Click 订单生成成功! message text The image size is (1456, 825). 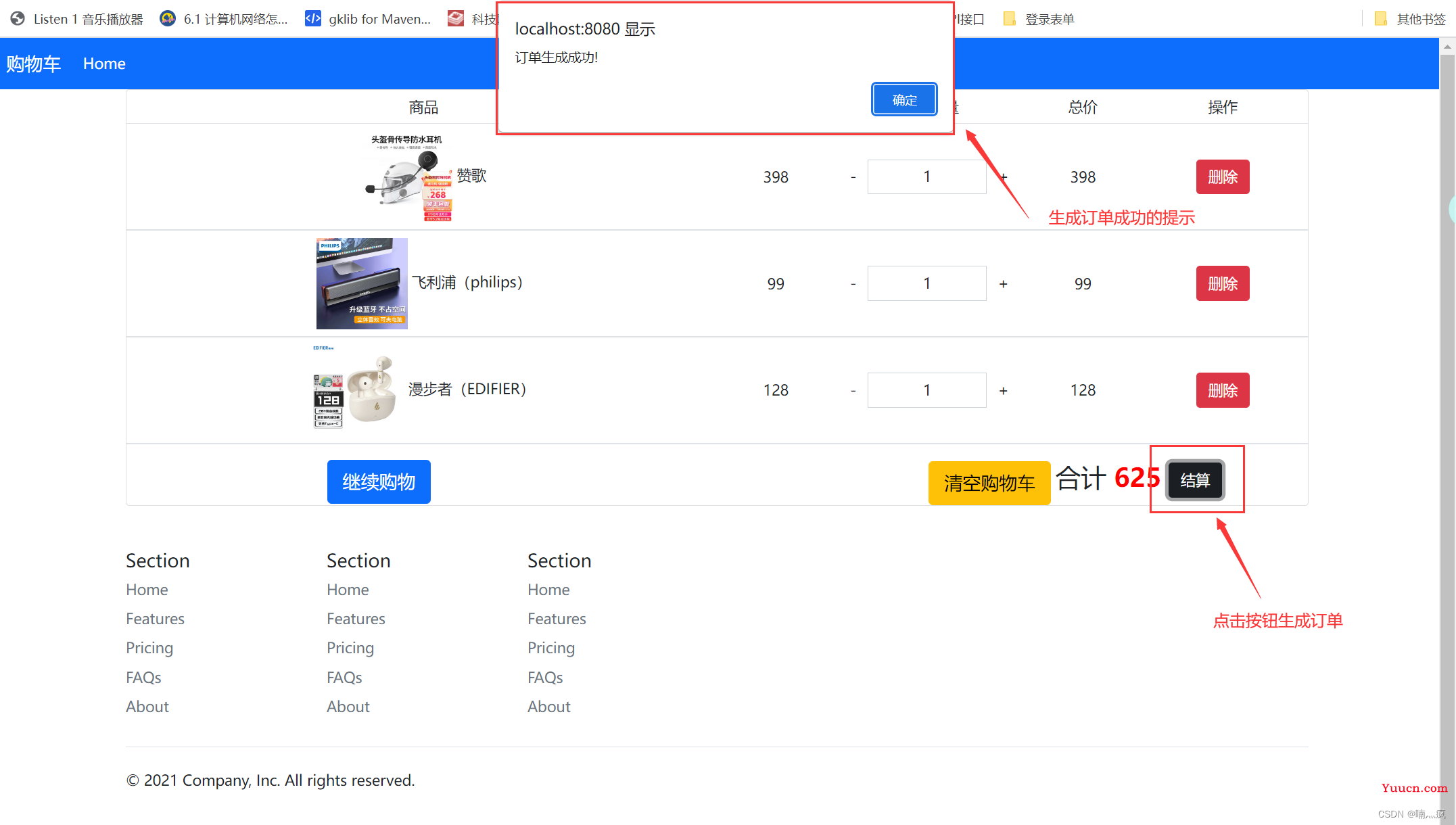click(557, 57)
